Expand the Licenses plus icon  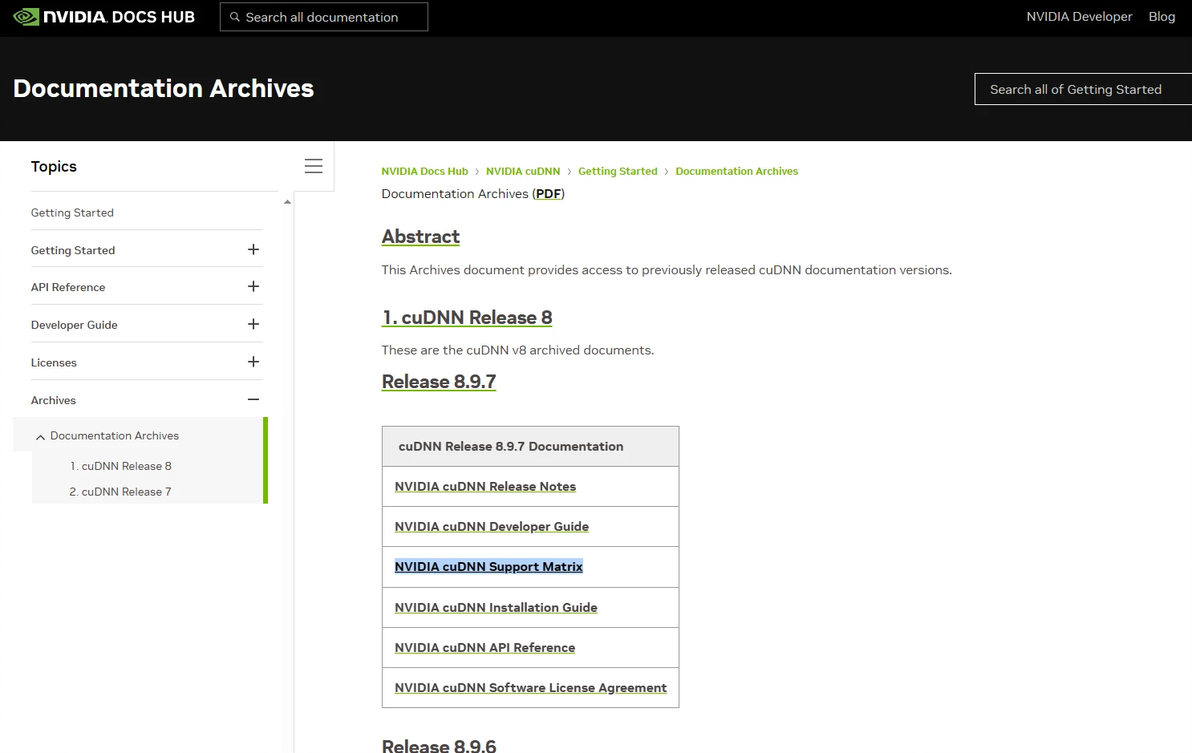point(253,362)
